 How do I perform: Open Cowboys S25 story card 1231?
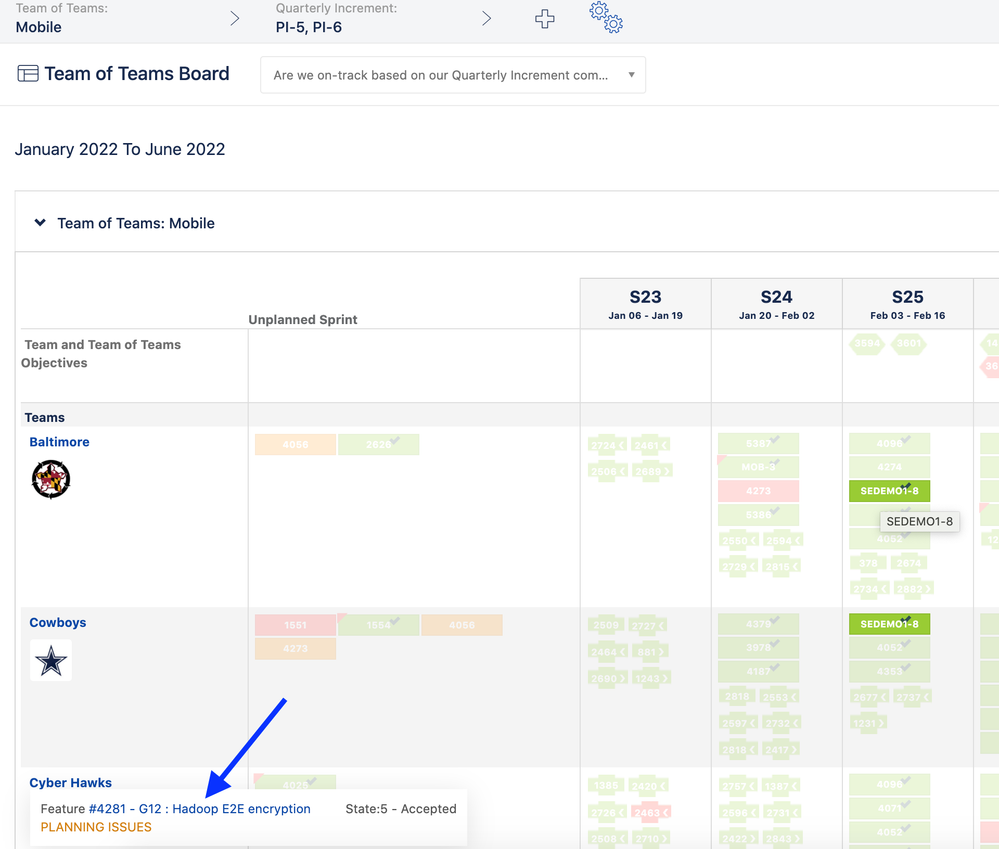pos(869,724)
